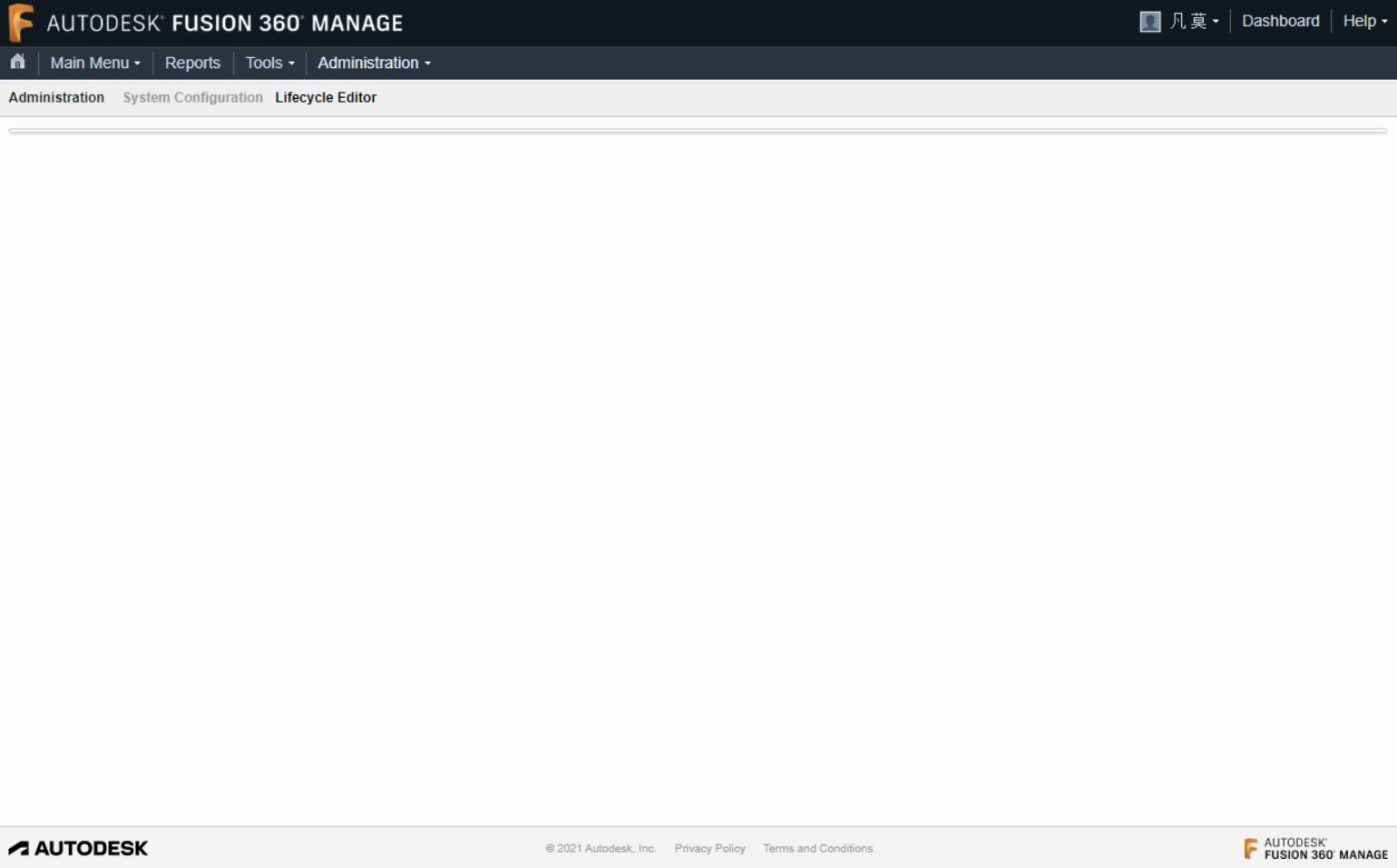
Task: Open the Administration dropdown menu
Action: point(374,63)
